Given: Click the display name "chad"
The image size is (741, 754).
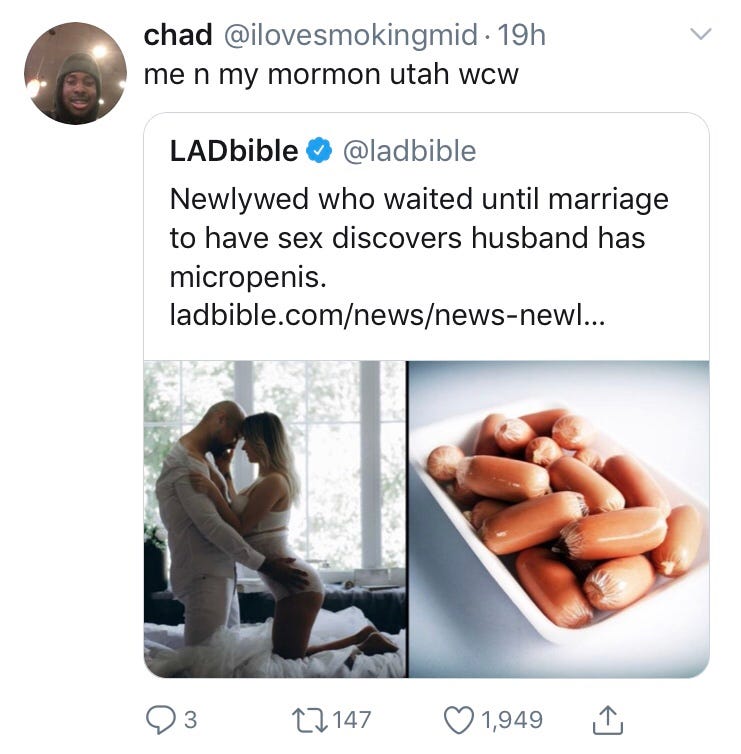Looking at the screenshot, I should pos(178,35).
